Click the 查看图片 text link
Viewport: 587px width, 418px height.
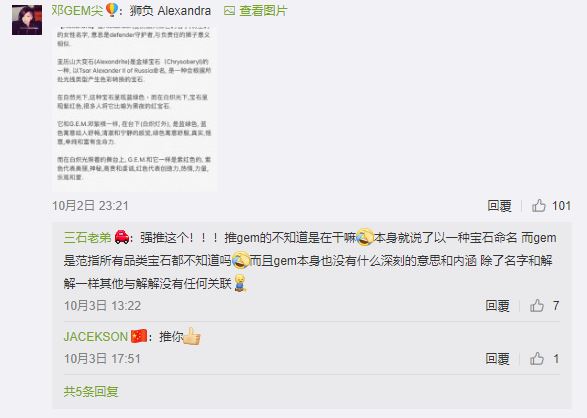263,11
